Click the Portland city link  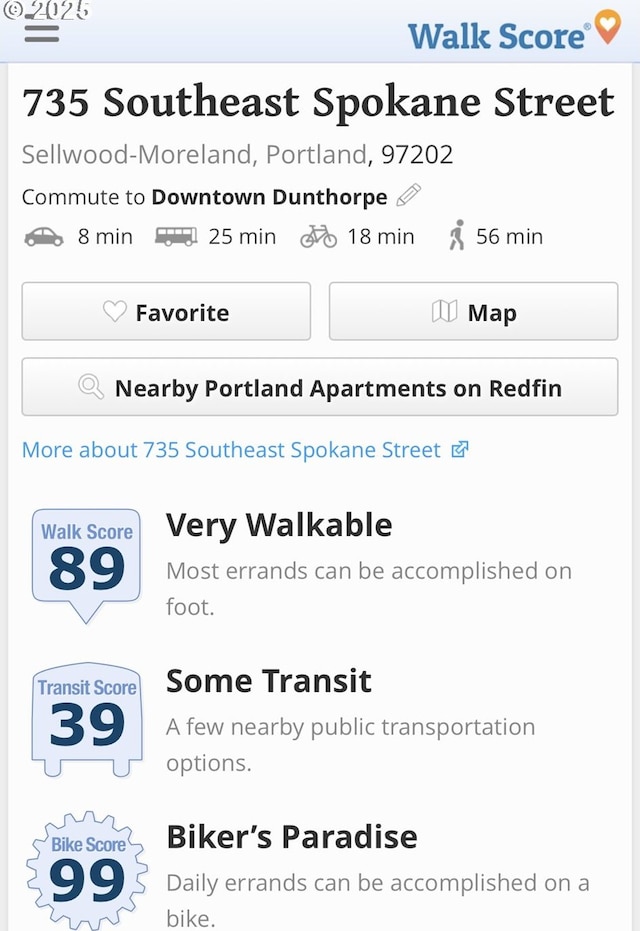(316, 154)
